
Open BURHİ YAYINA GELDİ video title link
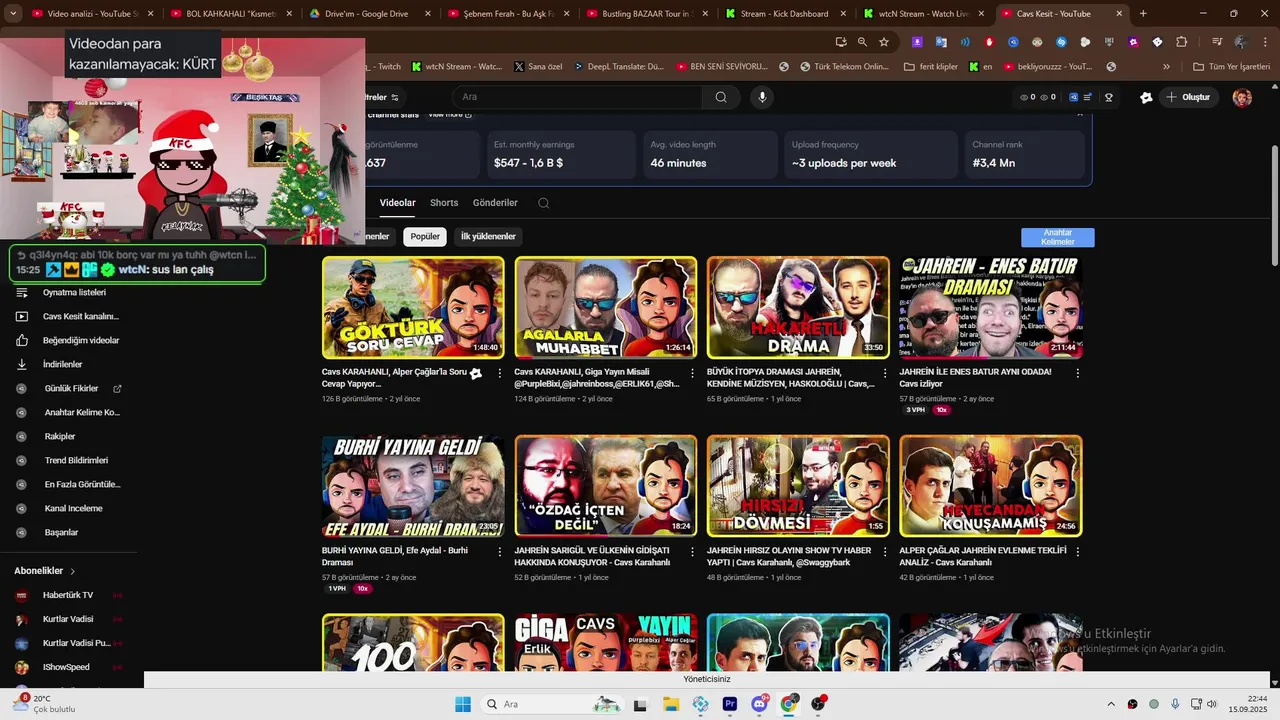point(395,556)
